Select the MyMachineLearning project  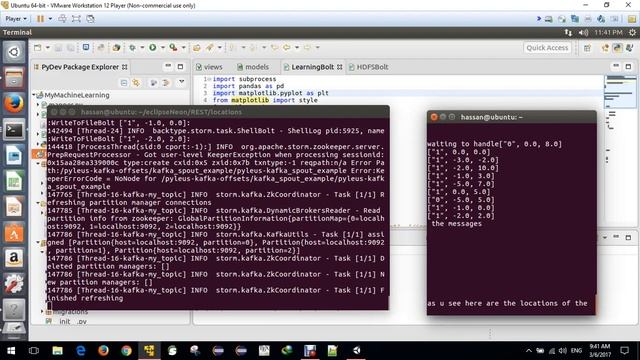pos(77,95)
